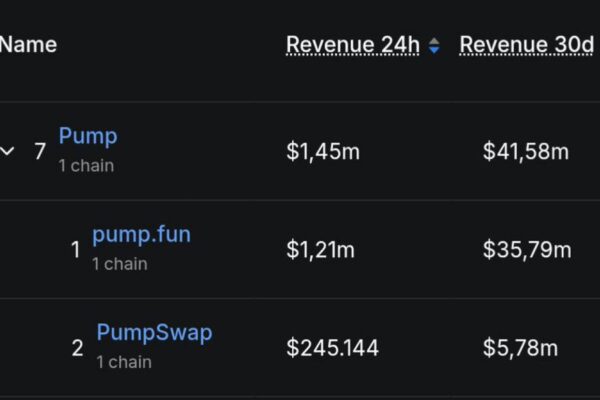This screenshot has width=600, height=400.
Task: Click "1 chain" text under pump.fun
Action: [x=120, y=264]
